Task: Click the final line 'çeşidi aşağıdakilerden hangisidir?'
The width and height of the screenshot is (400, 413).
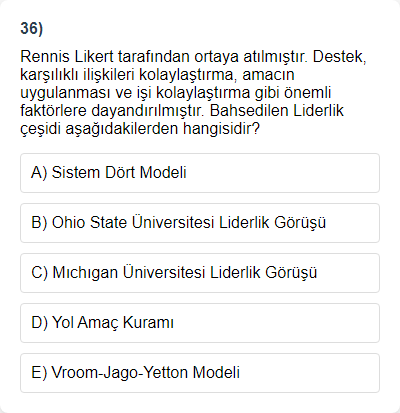Action: (x=140, y=129)
